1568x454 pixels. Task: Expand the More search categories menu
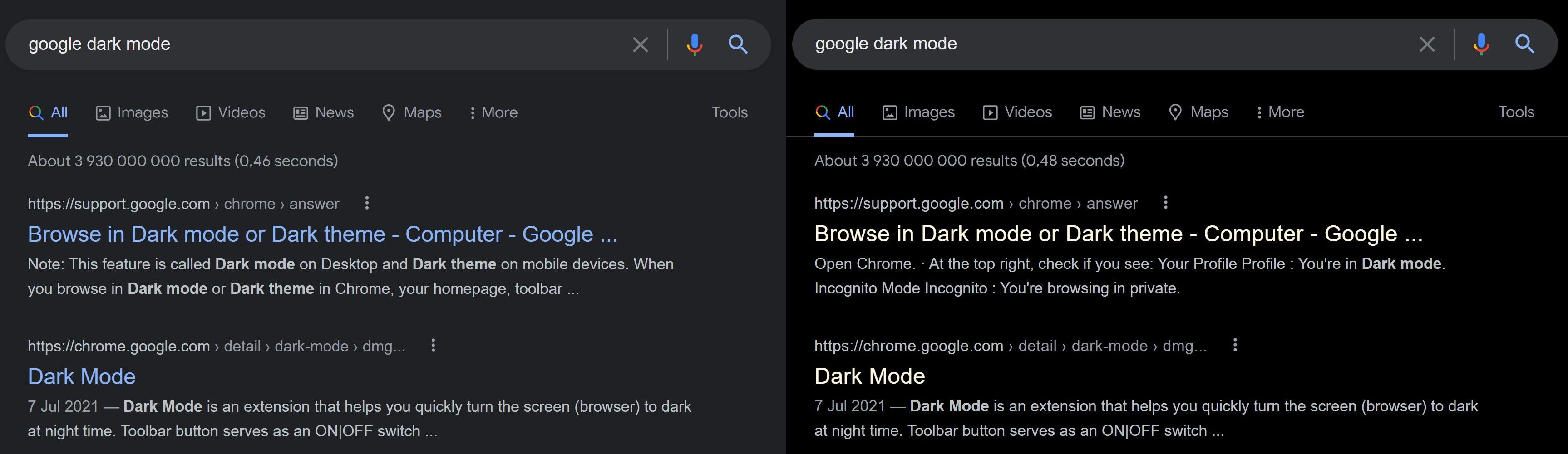(493, 112)
